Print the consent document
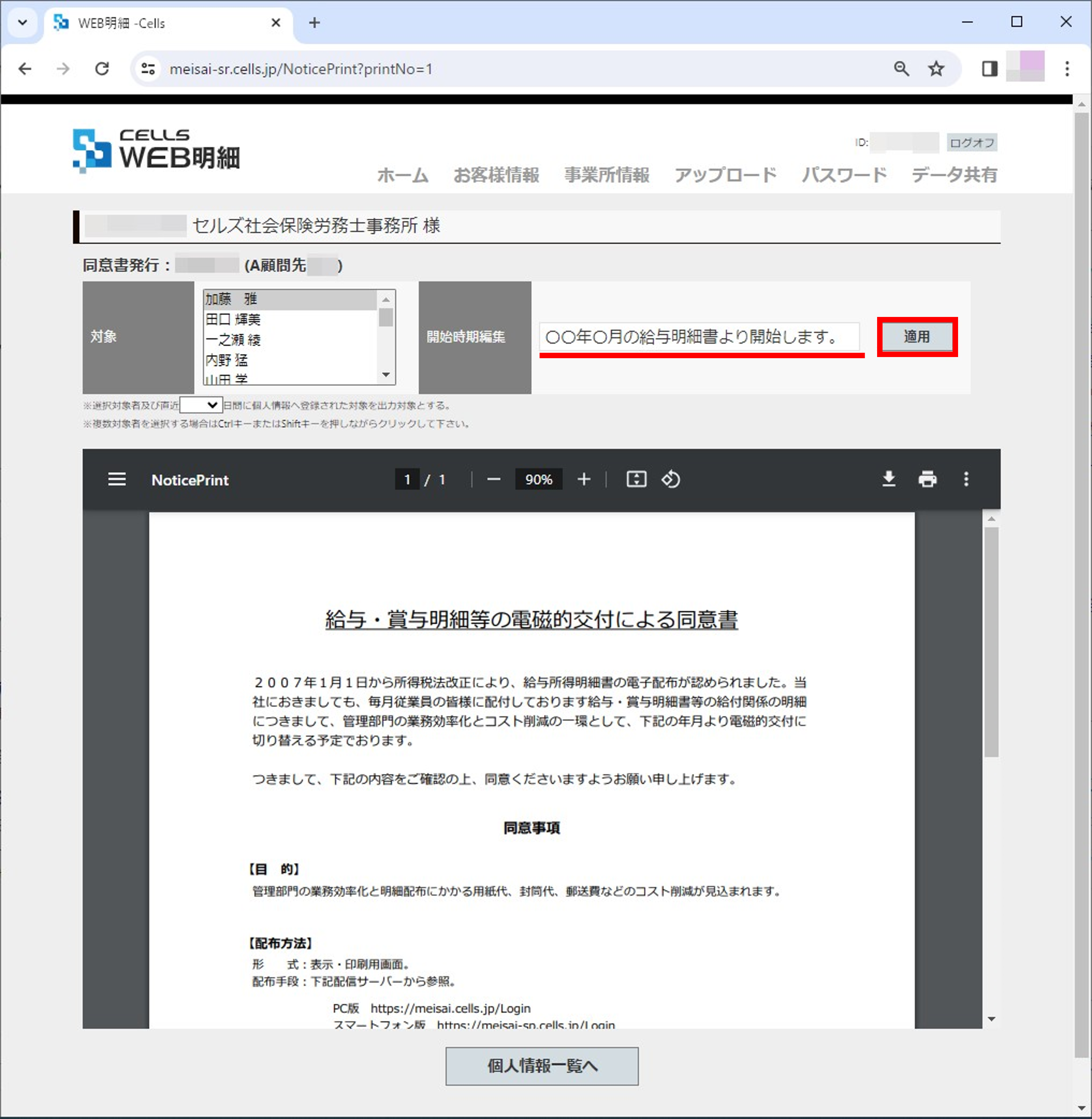 point(928,480)
